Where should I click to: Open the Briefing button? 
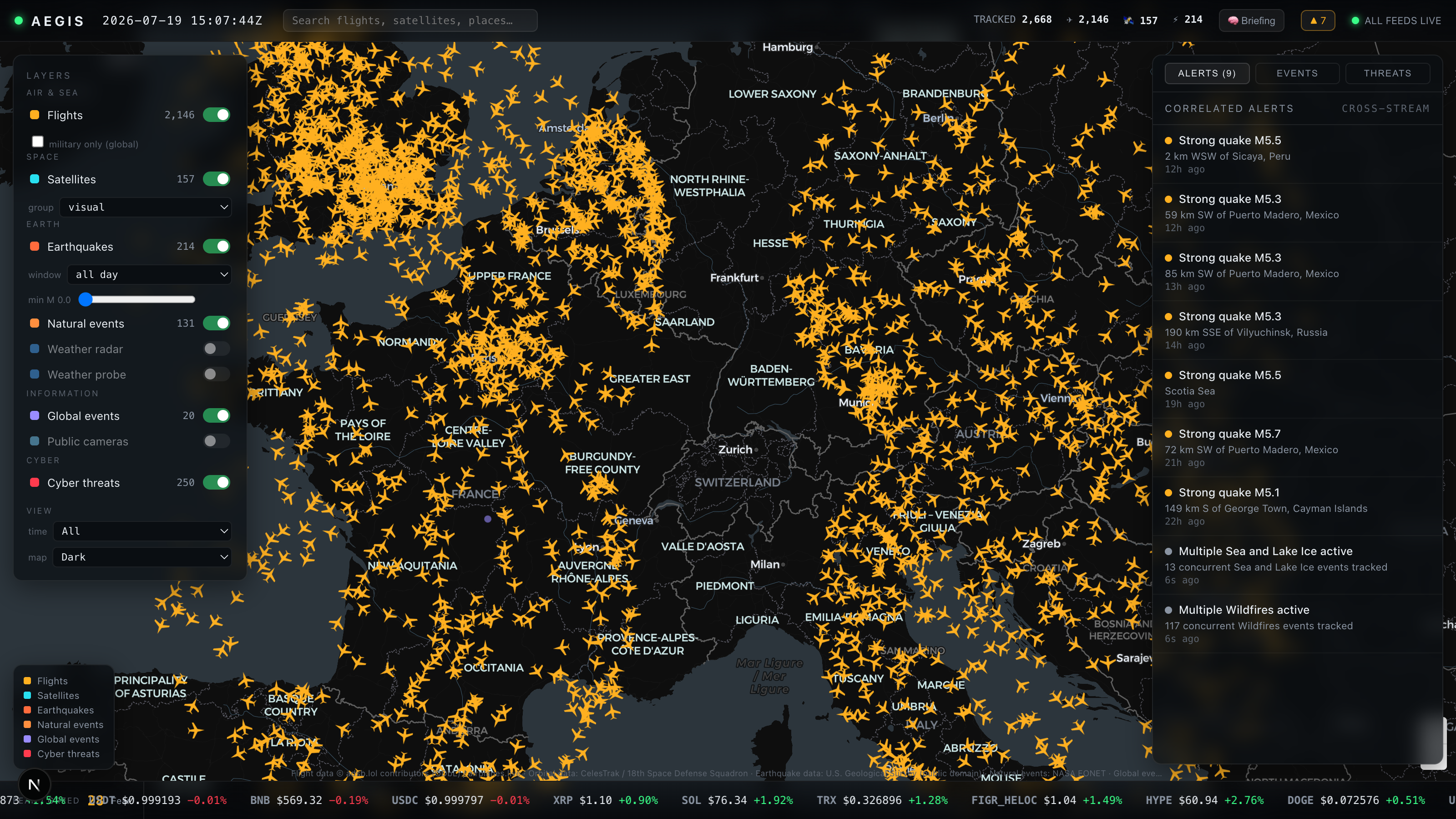point(1251,20)
